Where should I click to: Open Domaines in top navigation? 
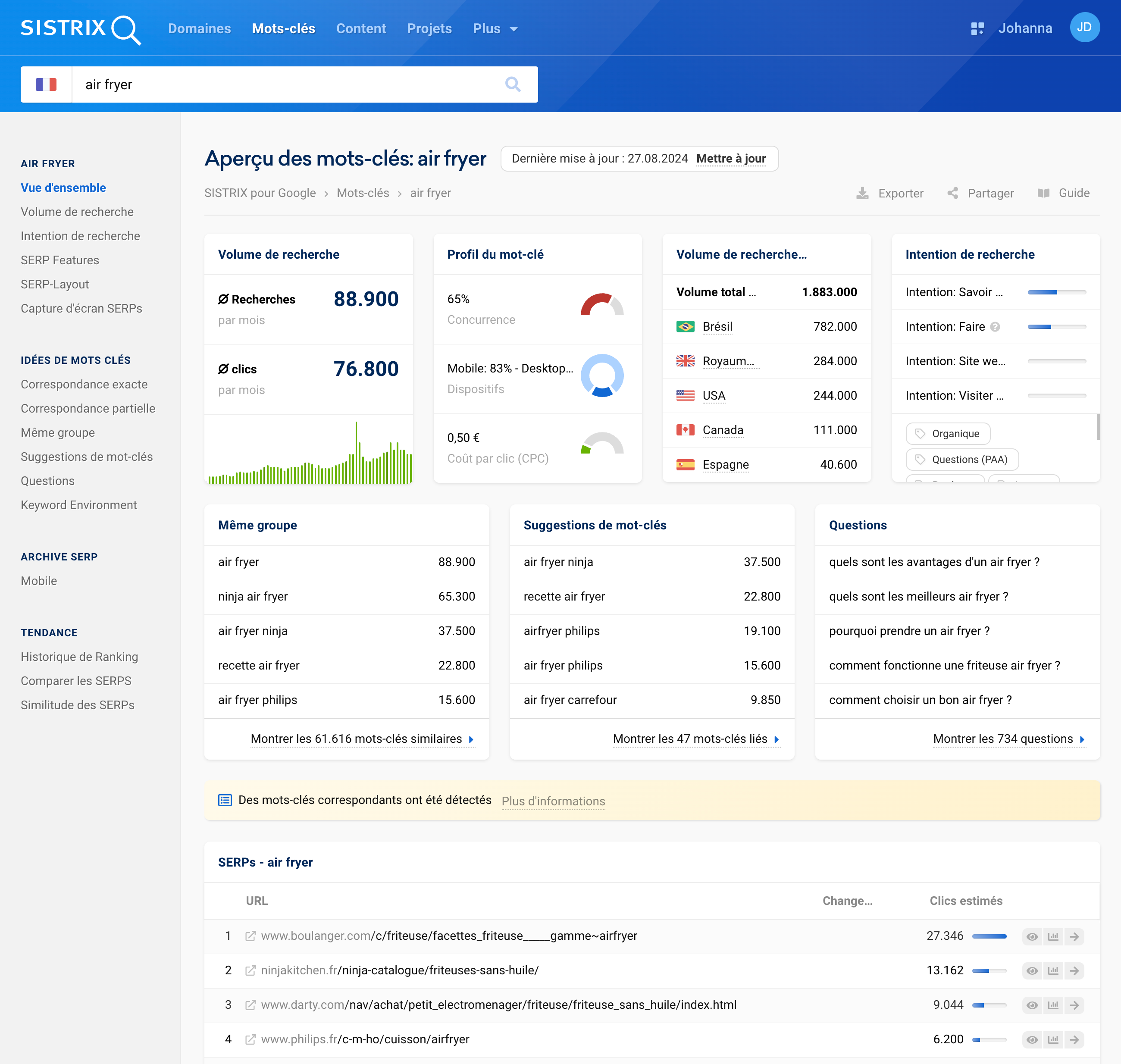click(199, 28)
